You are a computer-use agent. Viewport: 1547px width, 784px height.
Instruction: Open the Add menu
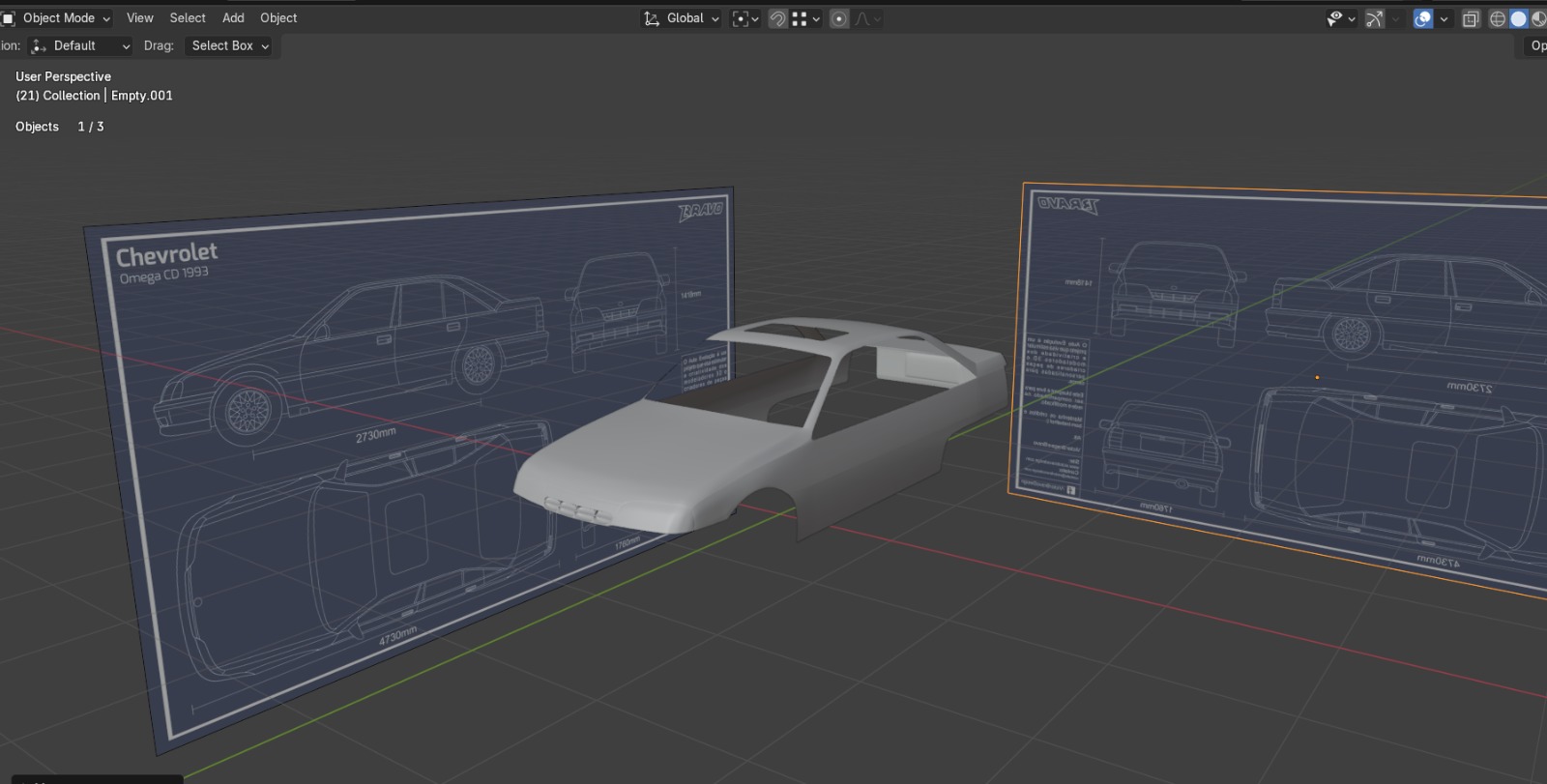click(x=233, y=18)
